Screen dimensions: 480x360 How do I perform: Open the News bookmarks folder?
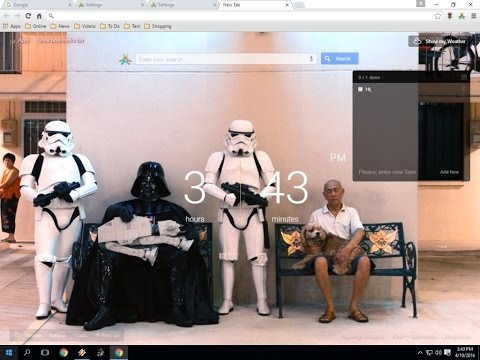60,26
